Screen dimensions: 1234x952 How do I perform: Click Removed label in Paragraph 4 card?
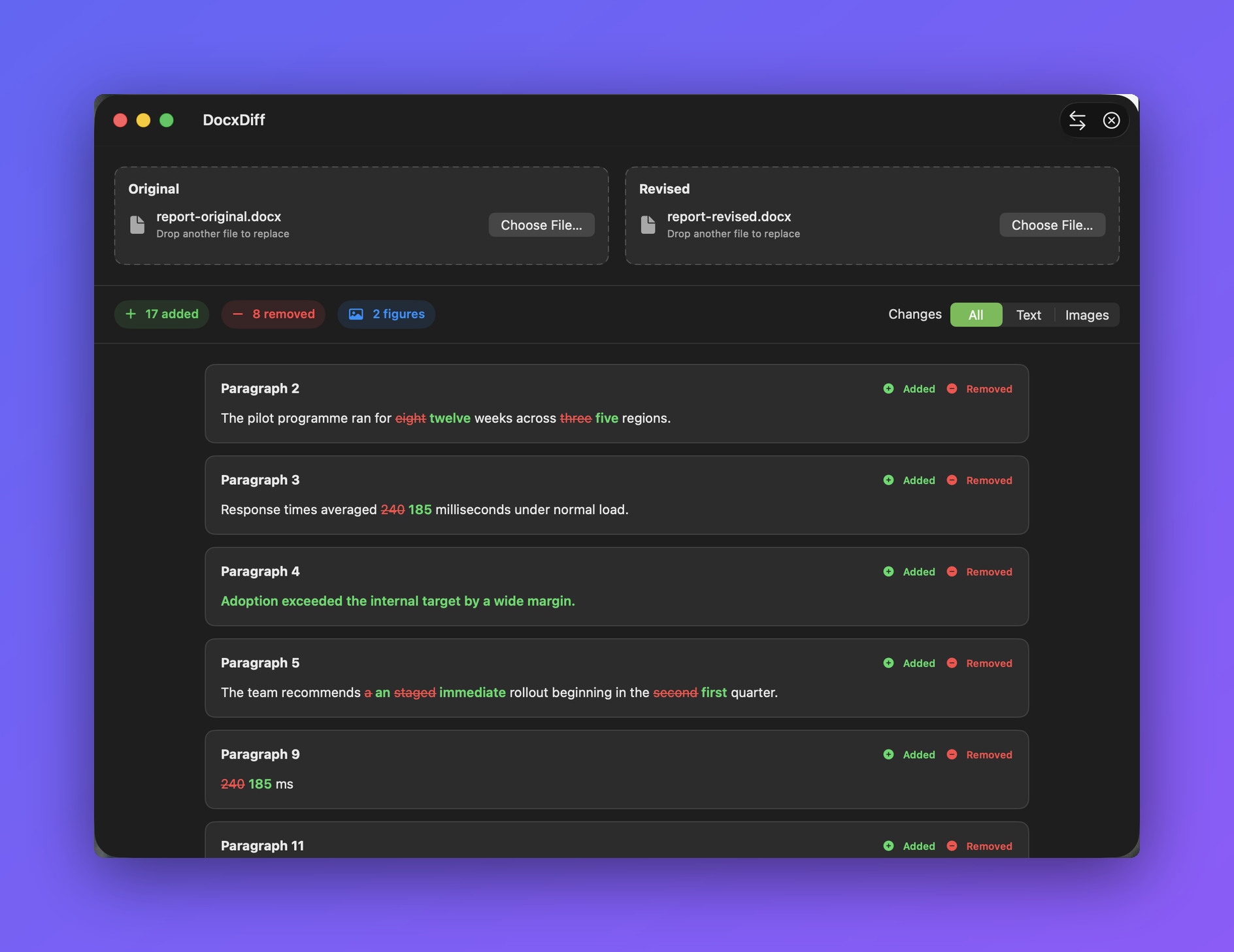pyautogui.click(x=989, y=572)
